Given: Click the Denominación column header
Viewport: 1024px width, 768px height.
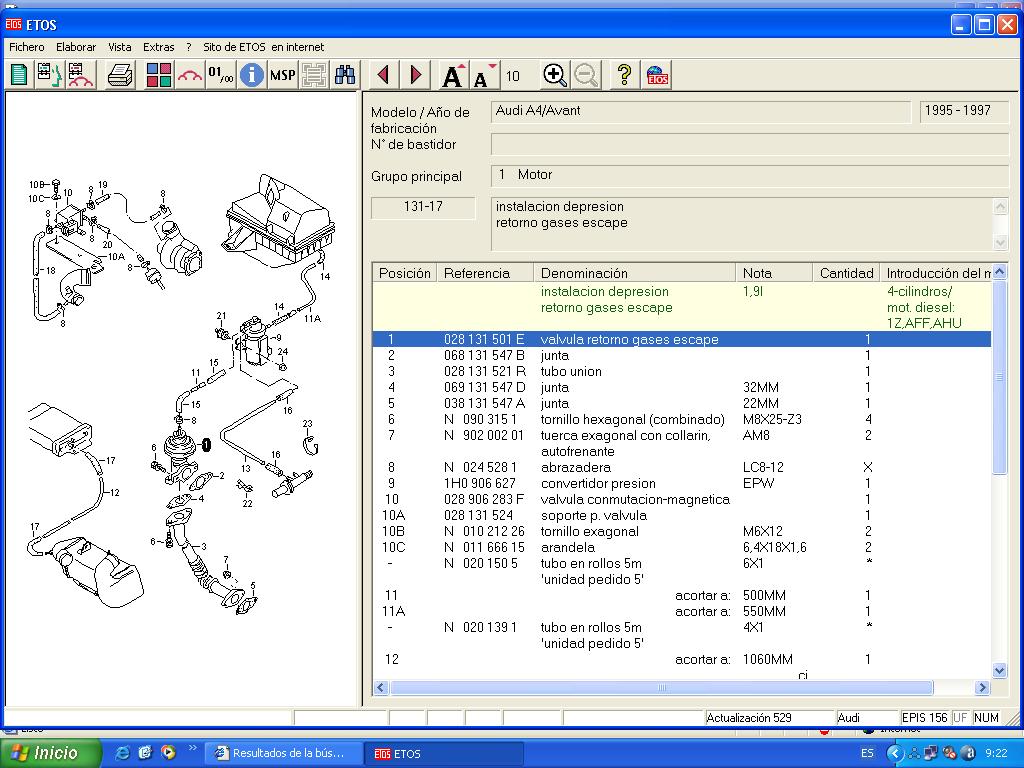Looking at the screenshot, I should 634,273.
